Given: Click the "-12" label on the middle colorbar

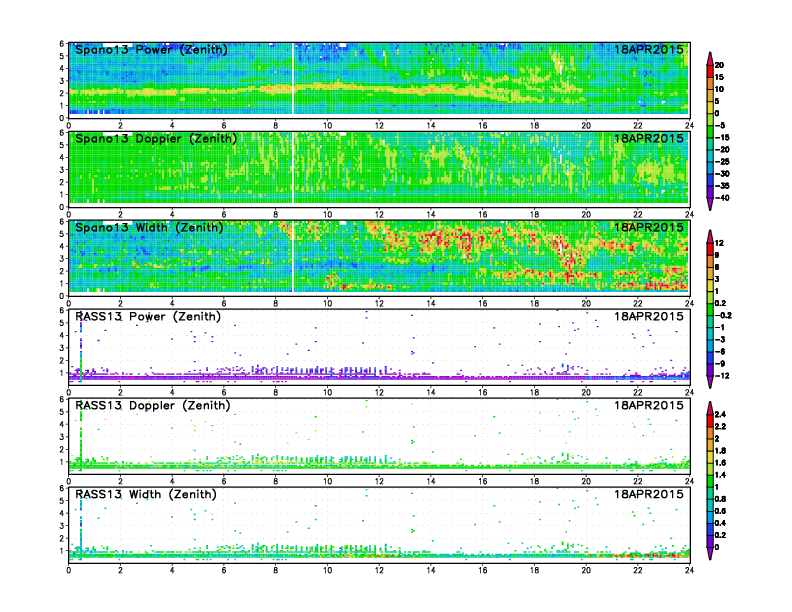Looking at the screenshot, I should click(722, 376).
